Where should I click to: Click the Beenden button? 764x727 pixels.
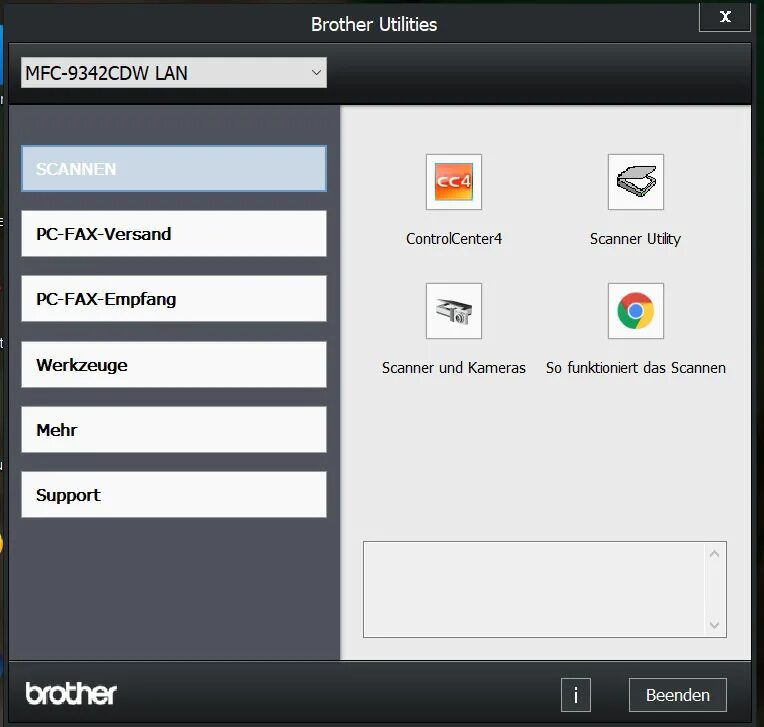pyautogui.click(x=677, y=695)
